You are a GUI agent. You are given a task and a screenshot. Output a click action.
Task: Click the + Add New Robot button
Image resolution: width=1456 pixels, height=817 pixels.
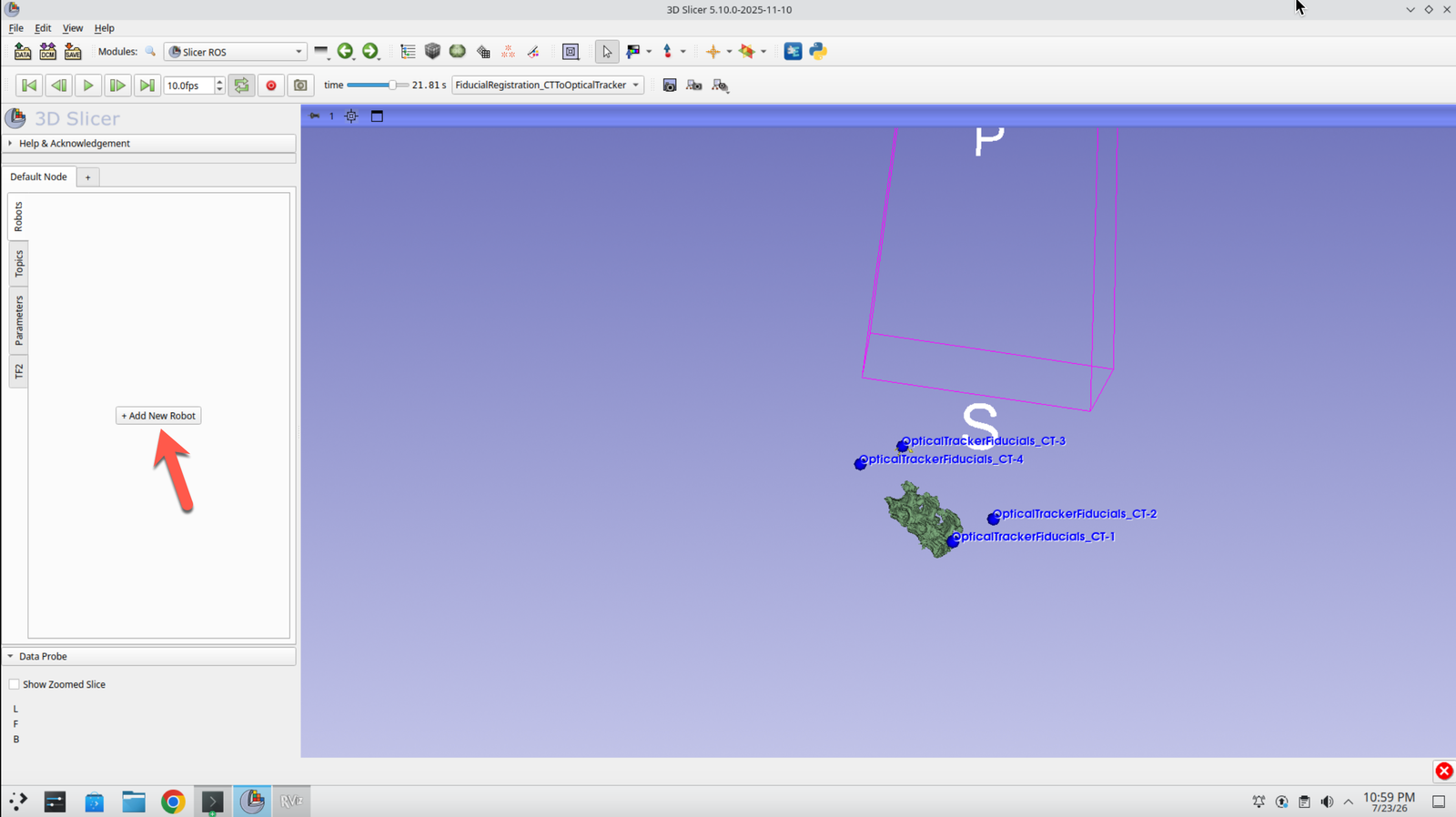158,416
